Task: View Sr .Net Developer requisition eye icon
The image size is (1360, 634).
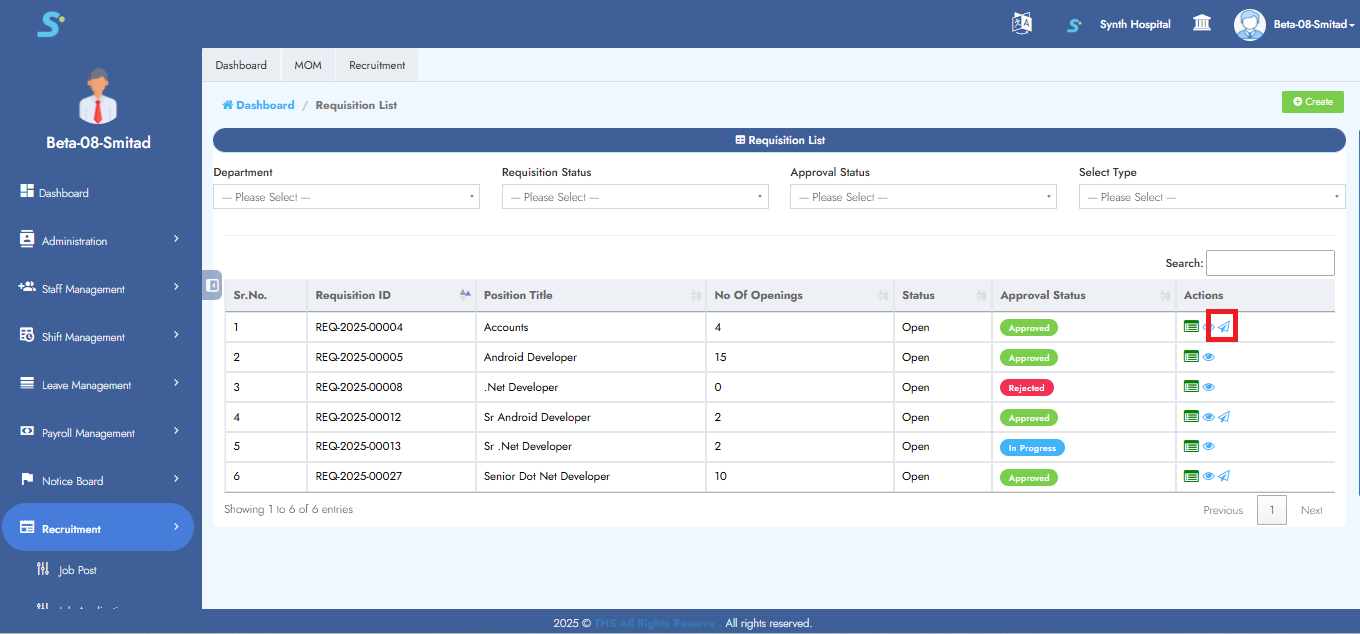Action: (x=1209, y=447)
